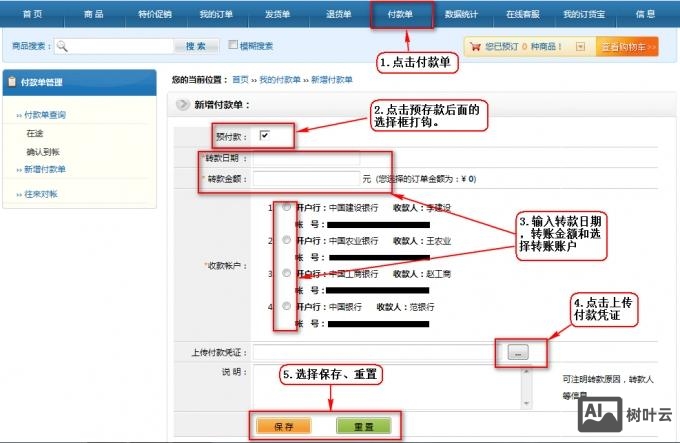Select 在途 in the sidebar
The image size is (680, 443).
tap(35, 133)
